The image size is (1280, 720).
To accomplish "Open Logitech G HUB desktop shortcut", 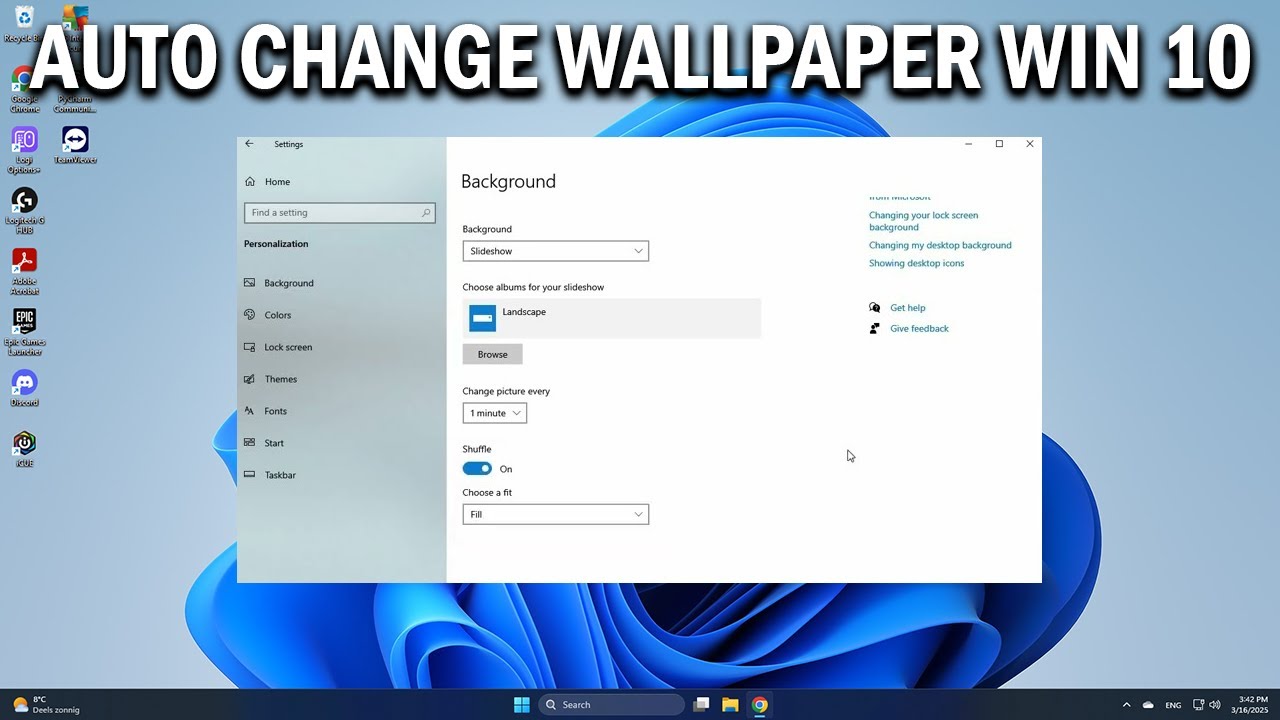I will point(24,210).
